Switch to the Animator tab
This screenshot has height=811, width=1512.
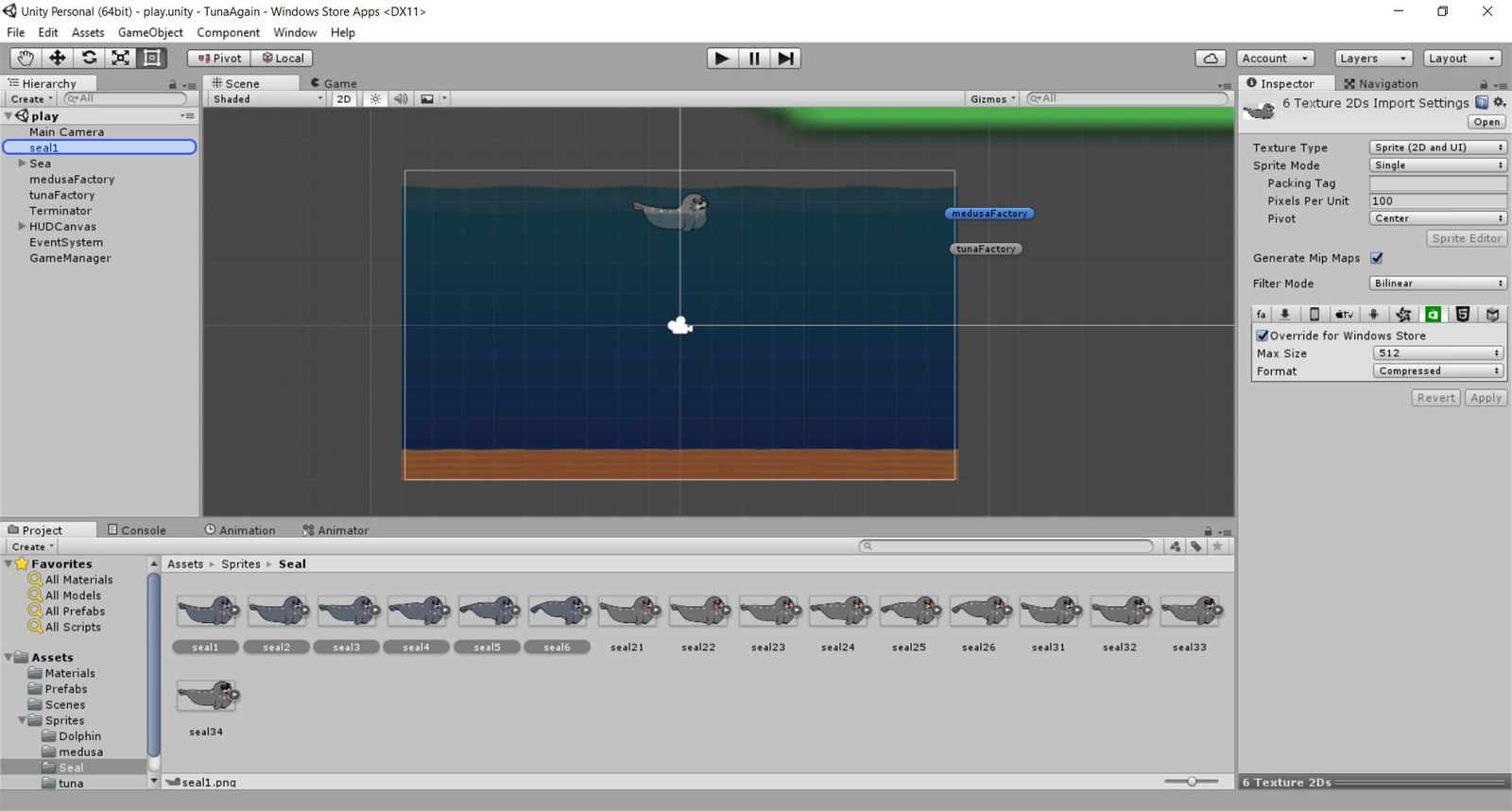tap(335, 530)
